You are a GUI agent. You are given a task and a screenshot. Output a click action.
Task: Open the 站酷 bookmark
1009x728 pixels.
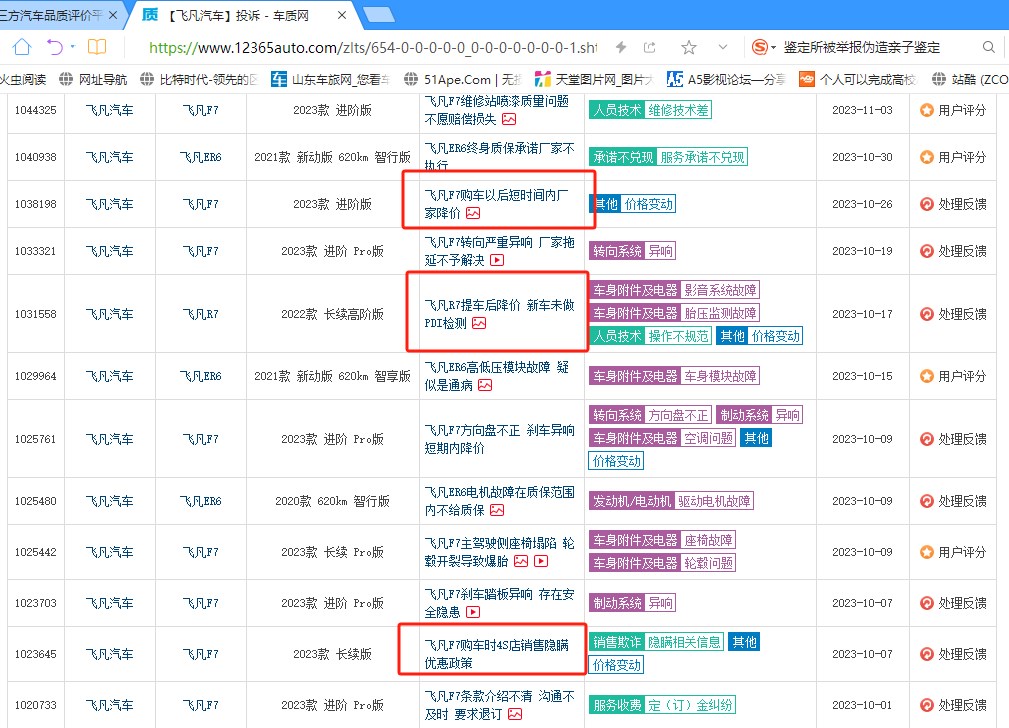pyautogui.click(x=970, y=79)
